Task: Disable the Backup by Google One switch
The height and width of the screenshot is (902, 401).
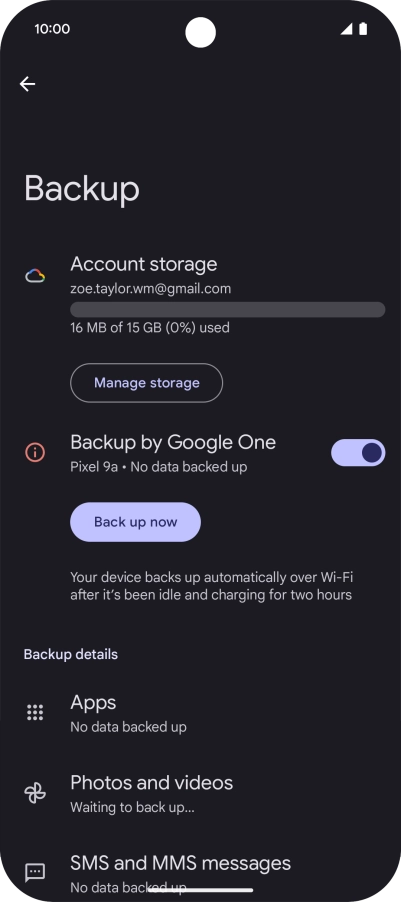Action: (x=358, y=453)
